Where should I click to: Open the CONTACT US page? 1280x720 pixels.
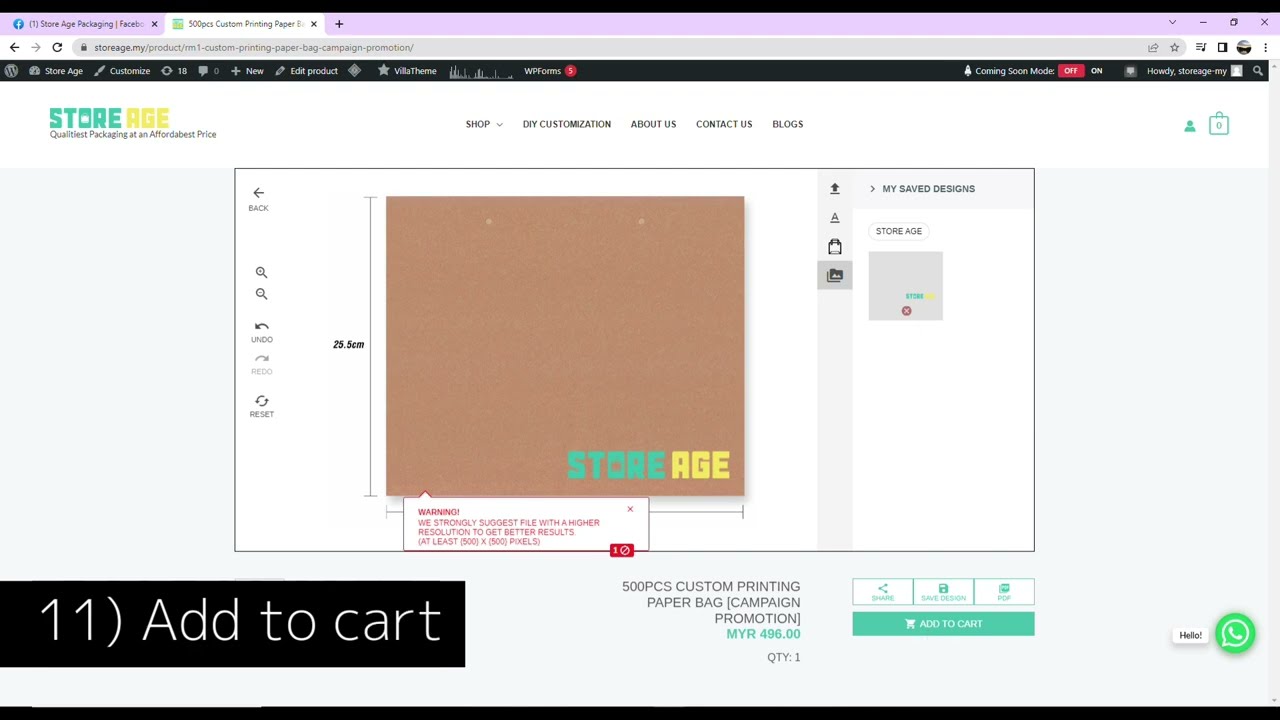click(x=724, y=124)
